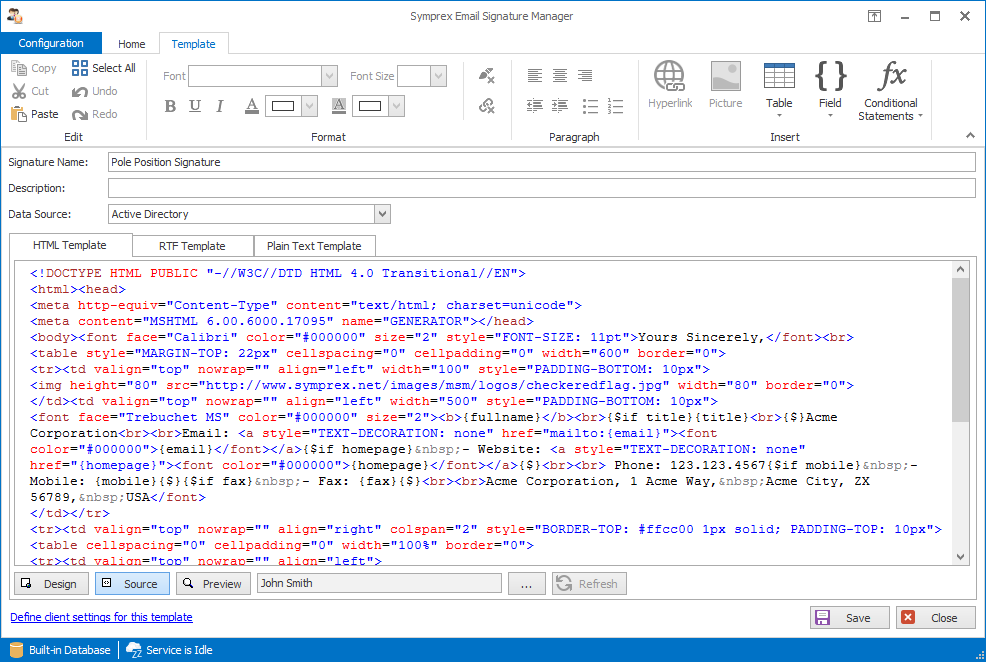Click the source editor scrollbar up arrow

pos(960,269)
